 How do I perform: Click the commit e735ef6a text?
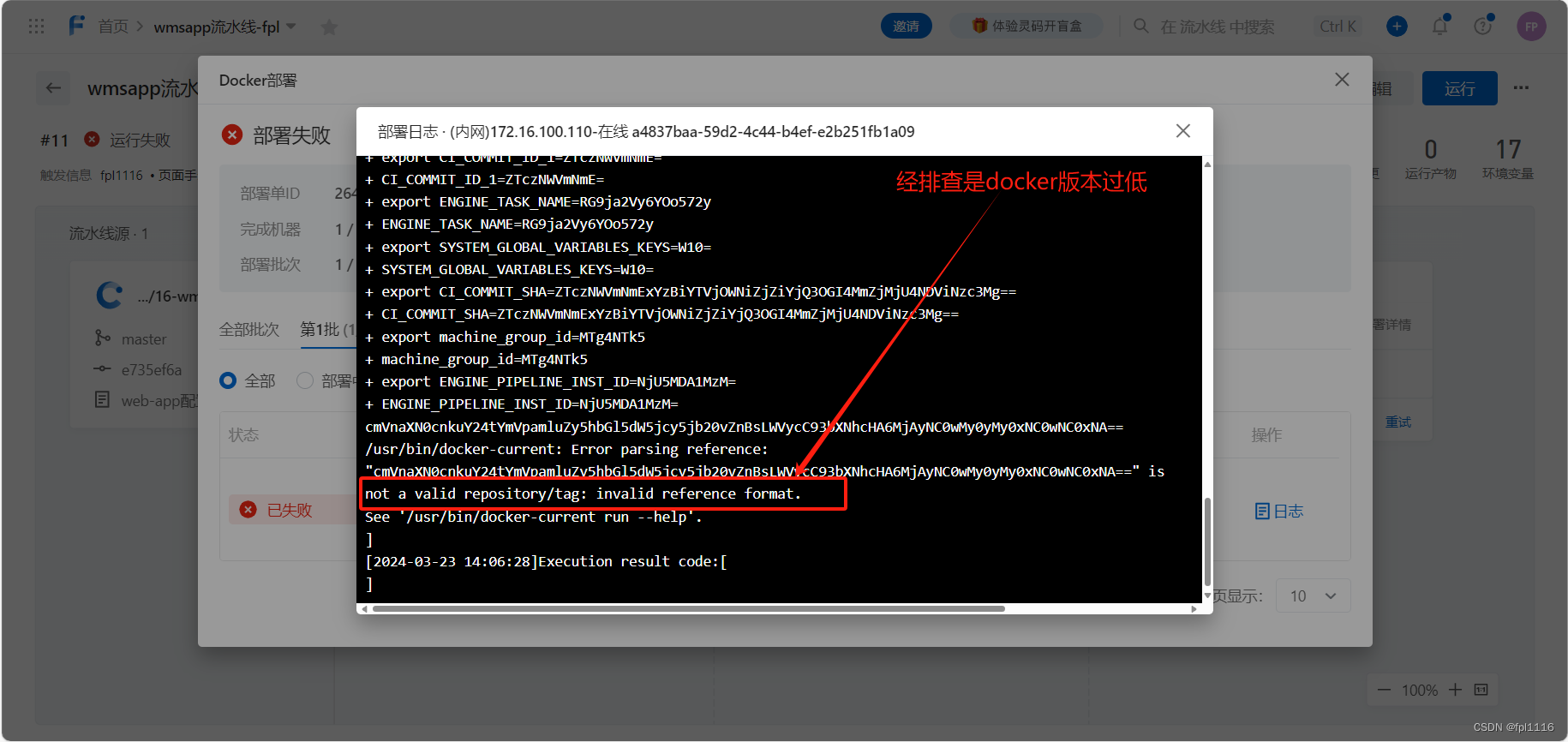tap(152, 370)
